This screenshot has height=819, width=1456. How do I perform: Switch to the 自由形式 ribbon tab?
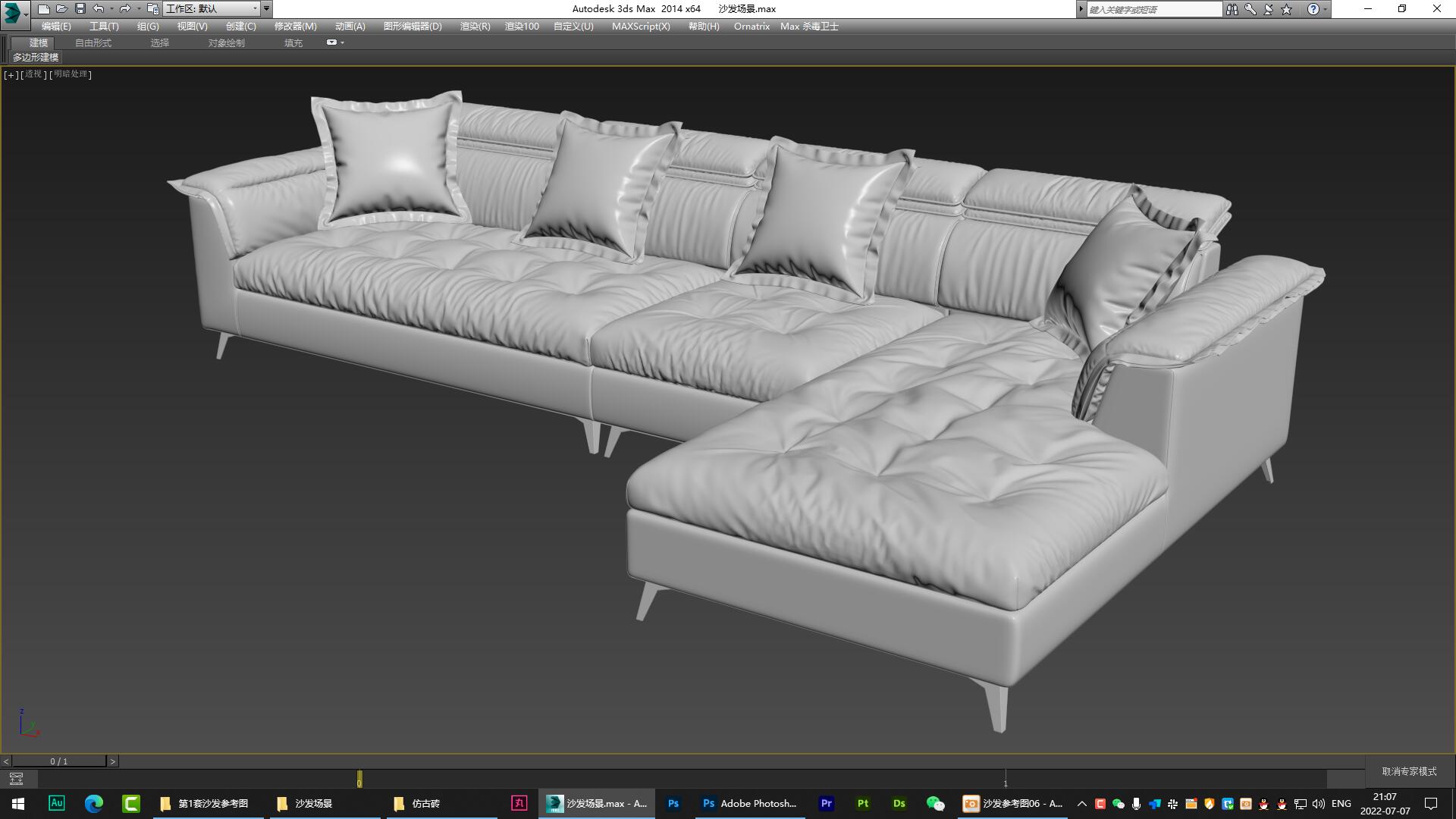[x=92, y=42]
